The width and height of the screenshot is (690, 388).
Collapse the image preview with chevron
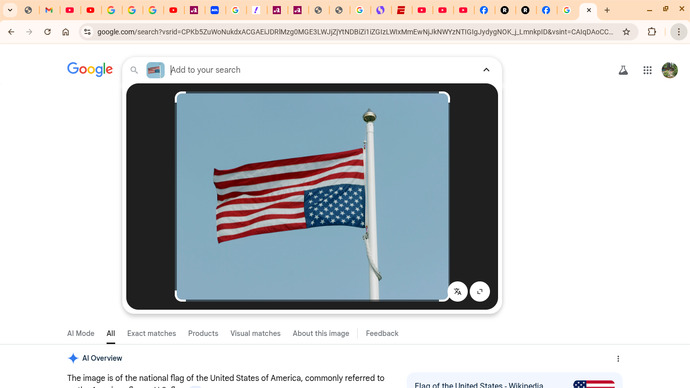[x=486, y=70]
